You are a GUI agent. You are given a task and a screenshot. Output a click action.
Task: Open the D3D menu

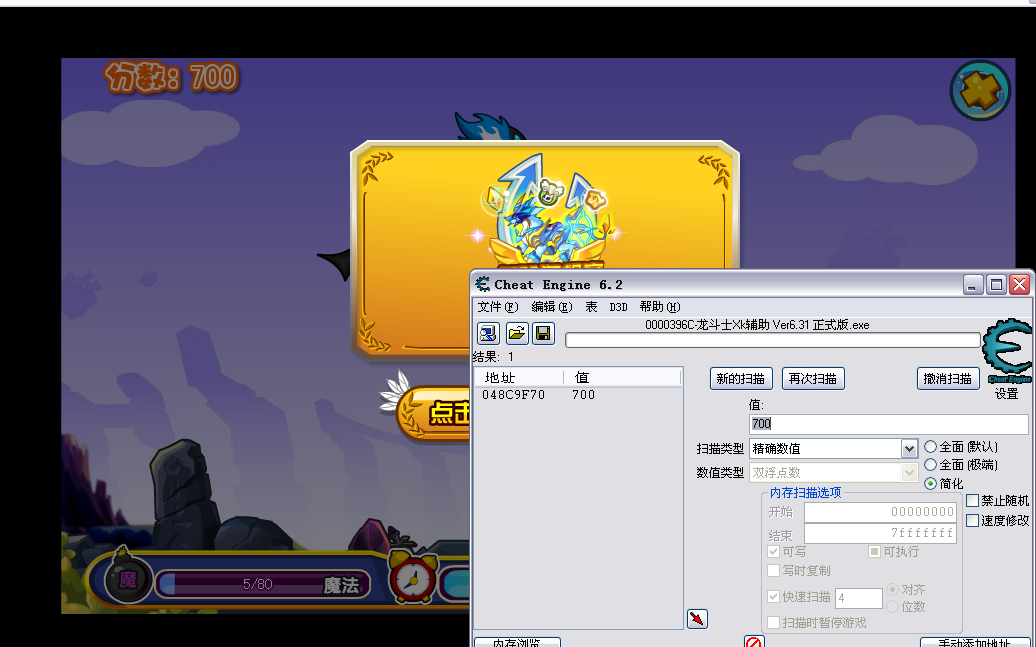pos(618,307)
